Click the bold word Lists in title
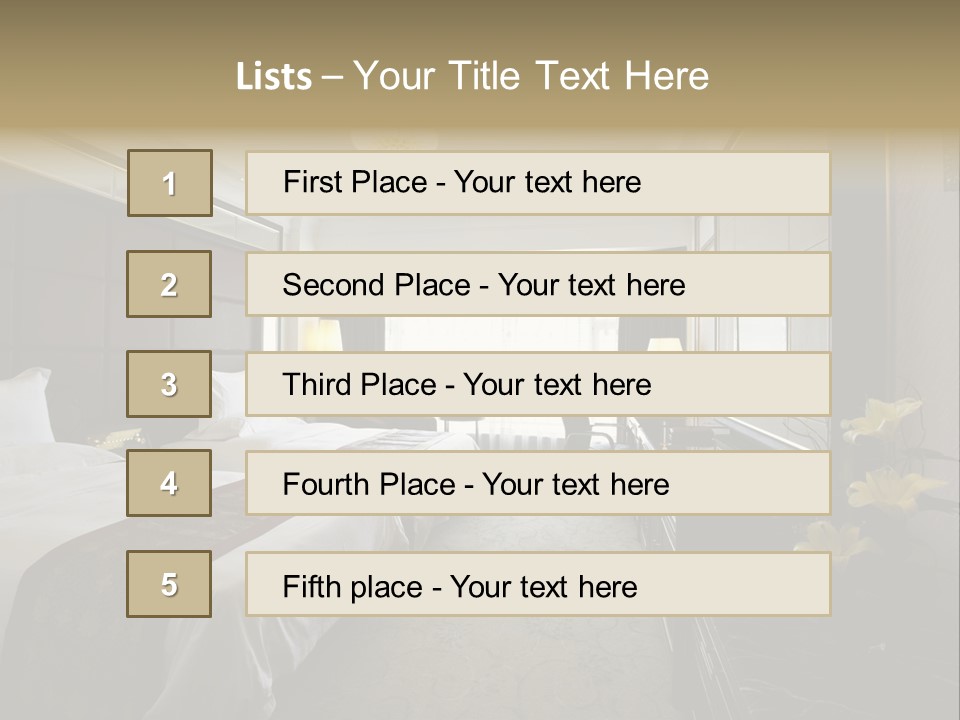 [x=273, y=77]
